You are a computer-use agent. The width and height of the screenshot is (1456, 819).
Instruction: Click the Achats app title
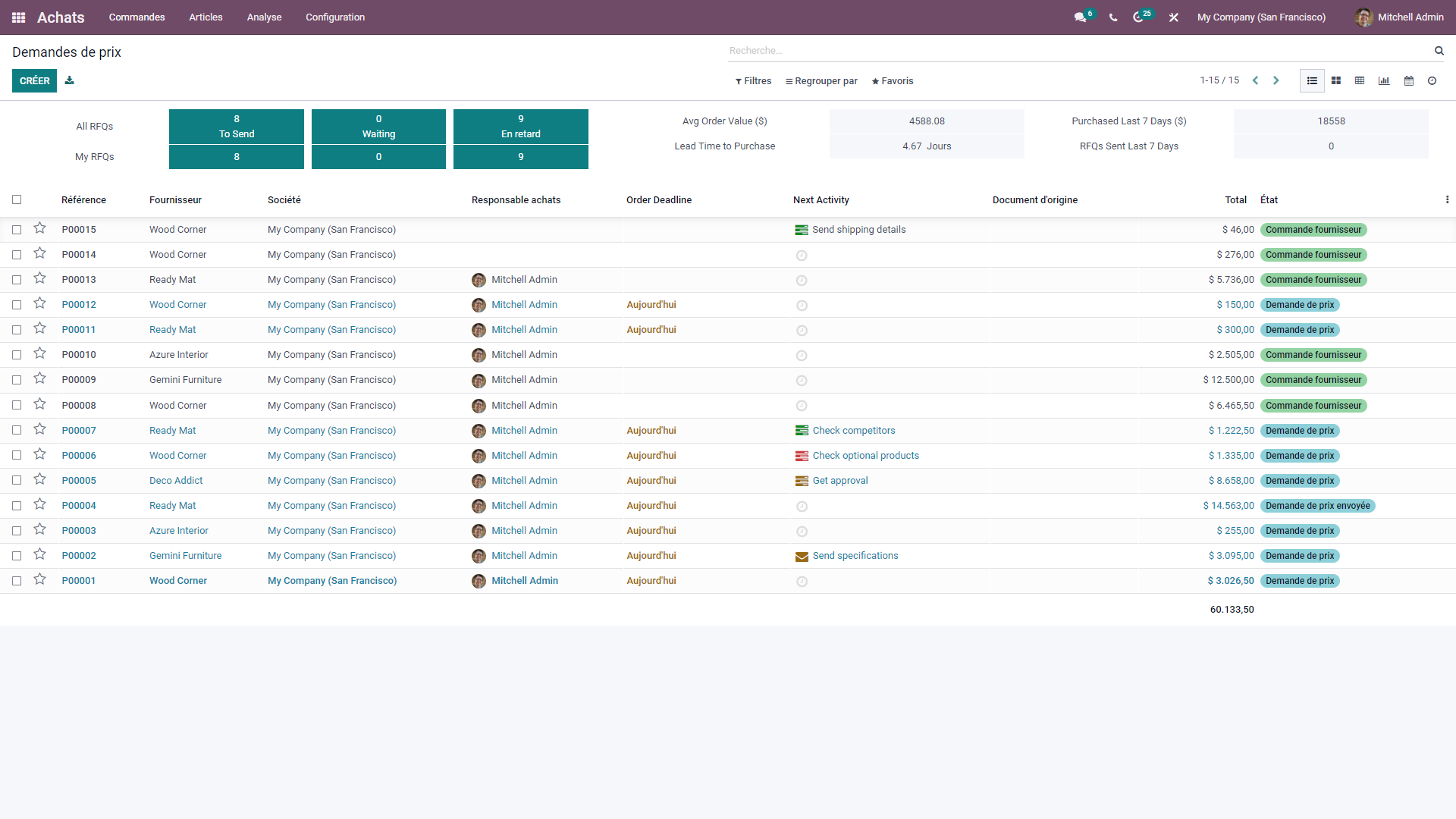pos(61,17)
